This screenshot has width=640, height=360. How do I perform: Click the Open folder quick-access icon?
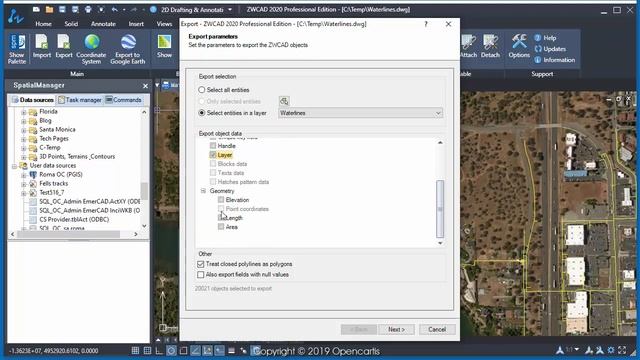[49, 9]
